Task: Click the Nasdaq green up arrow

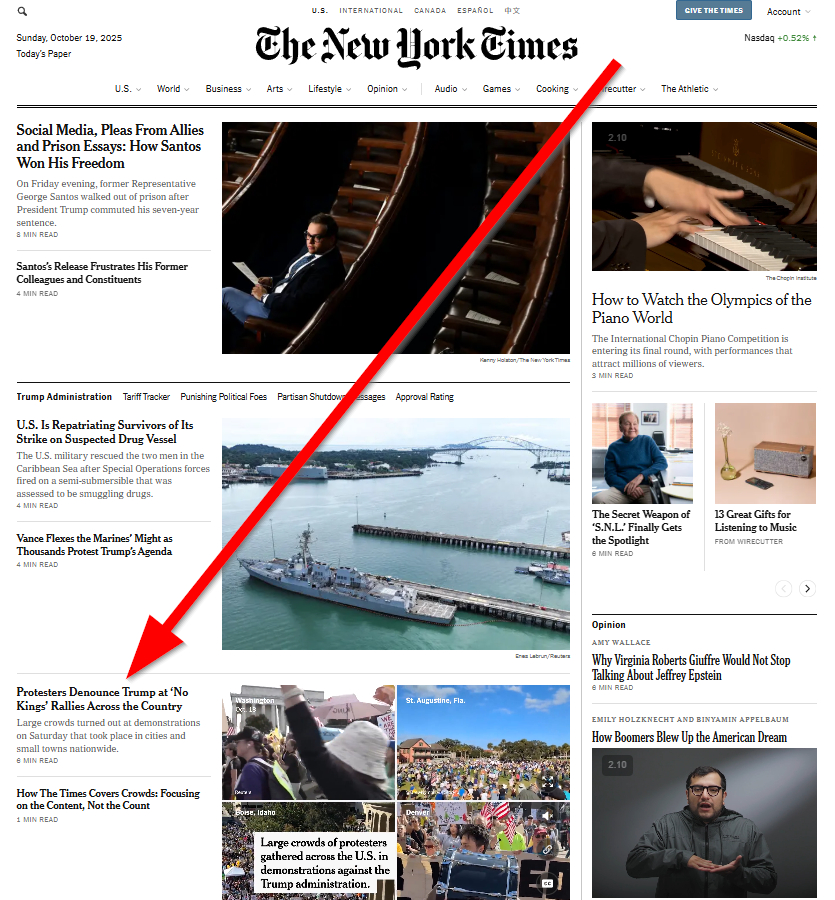Action: point(814,38)
